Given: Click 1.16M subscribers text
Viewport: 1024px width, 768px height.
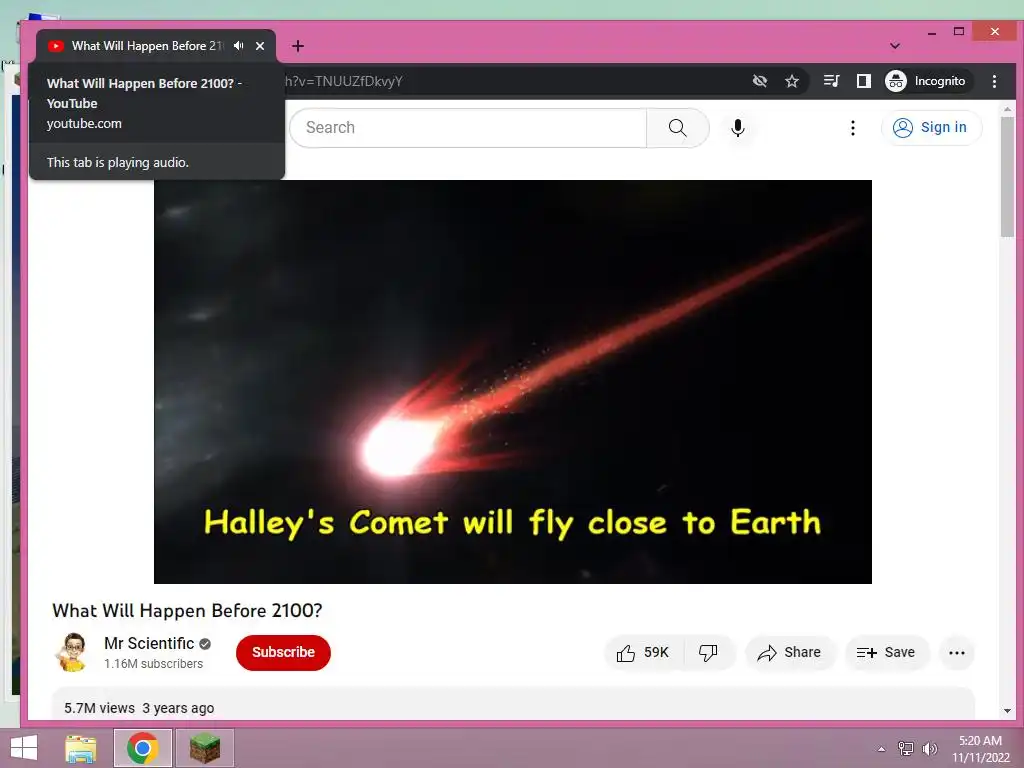Looking at the screenshot, I should (153, 664).
